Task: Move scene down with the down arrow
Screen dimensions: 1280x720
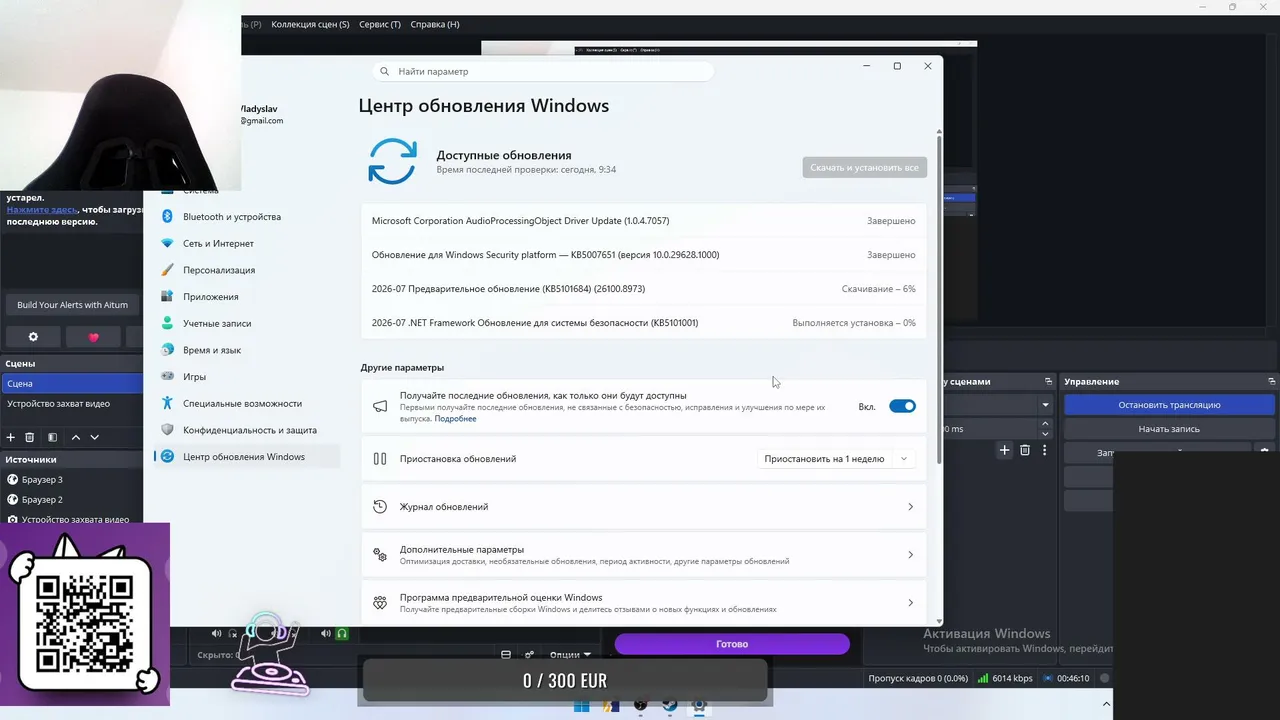Action: click(x=95, y=437)
